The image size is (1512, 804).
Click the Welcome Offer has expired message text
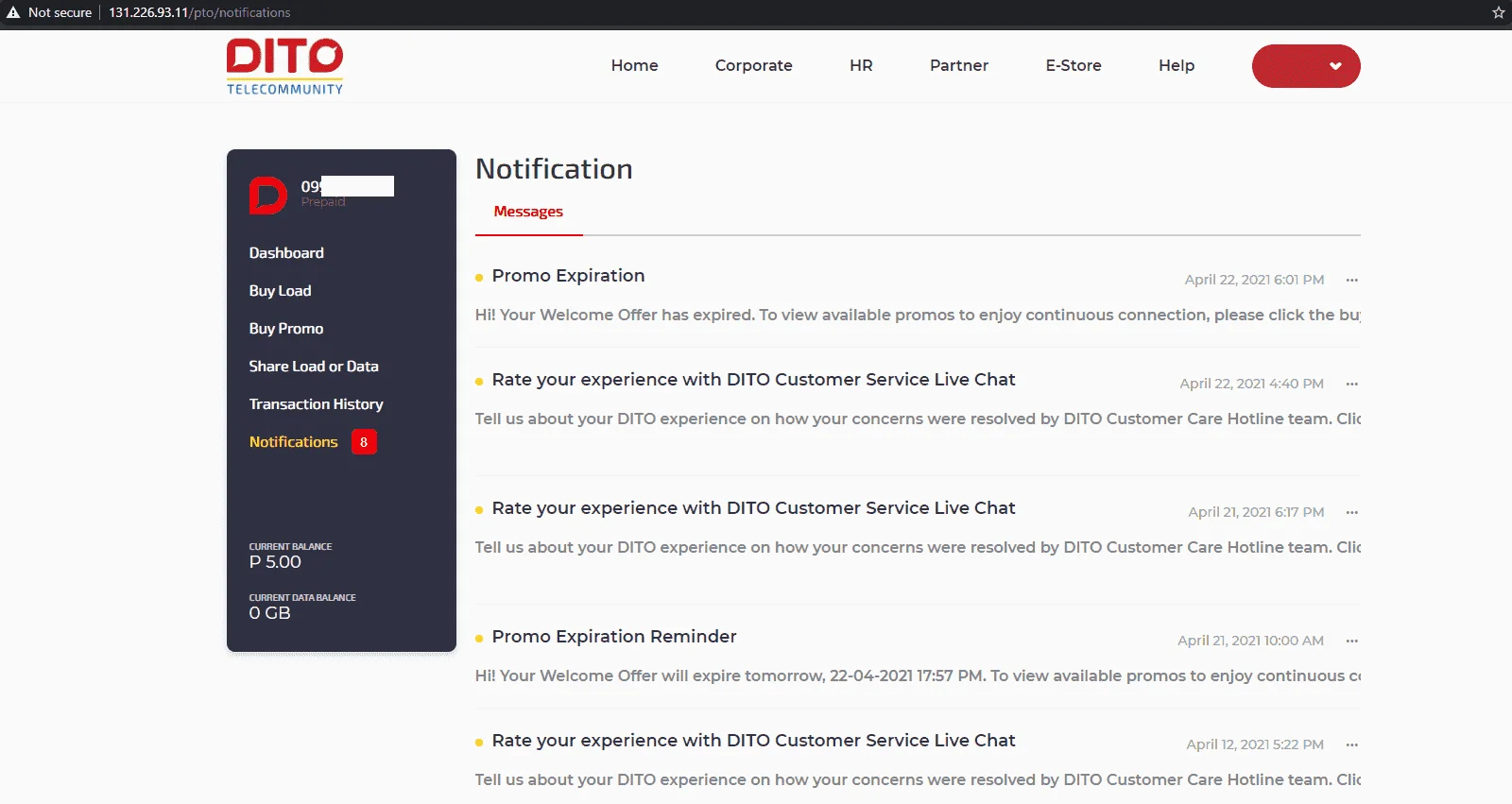pos(918,315)
